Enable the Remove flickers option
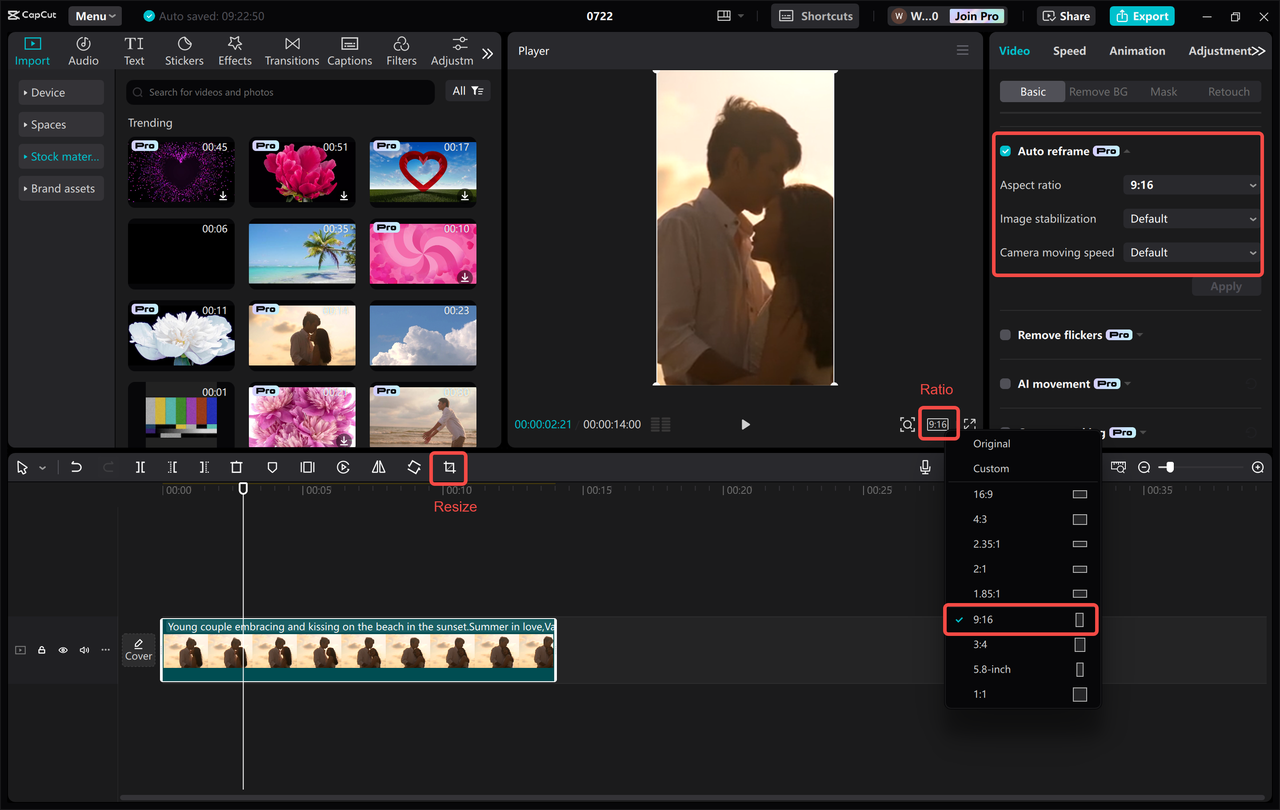The width and height of the screenshot is (1280, 810). point(1005,335)
